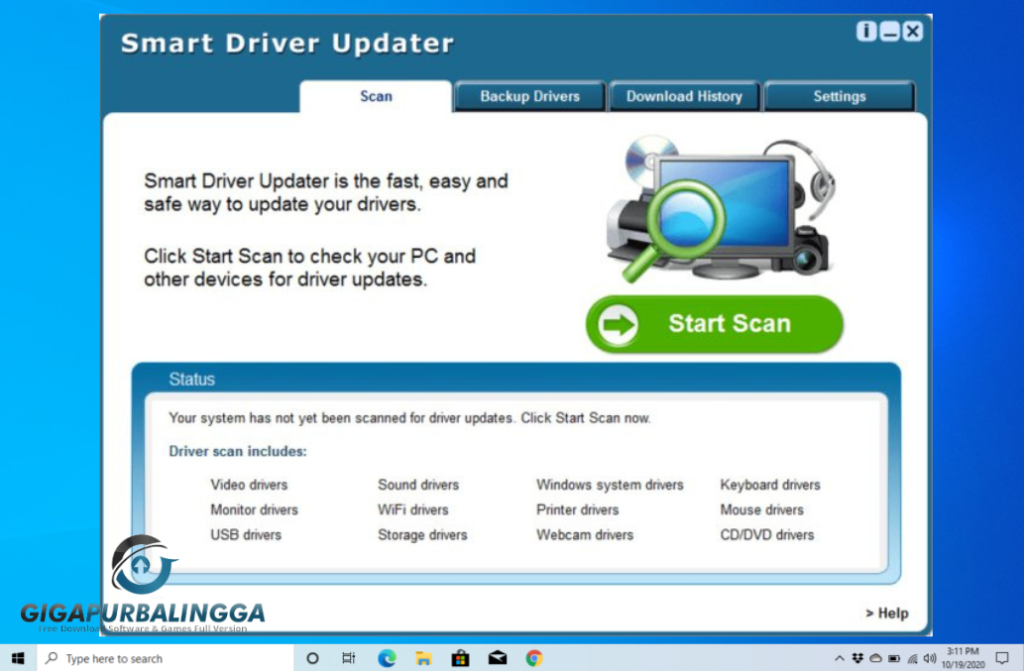Open Microsoft Edge from the taskbar
The image size is (1024, 671).
pos(386,657)
